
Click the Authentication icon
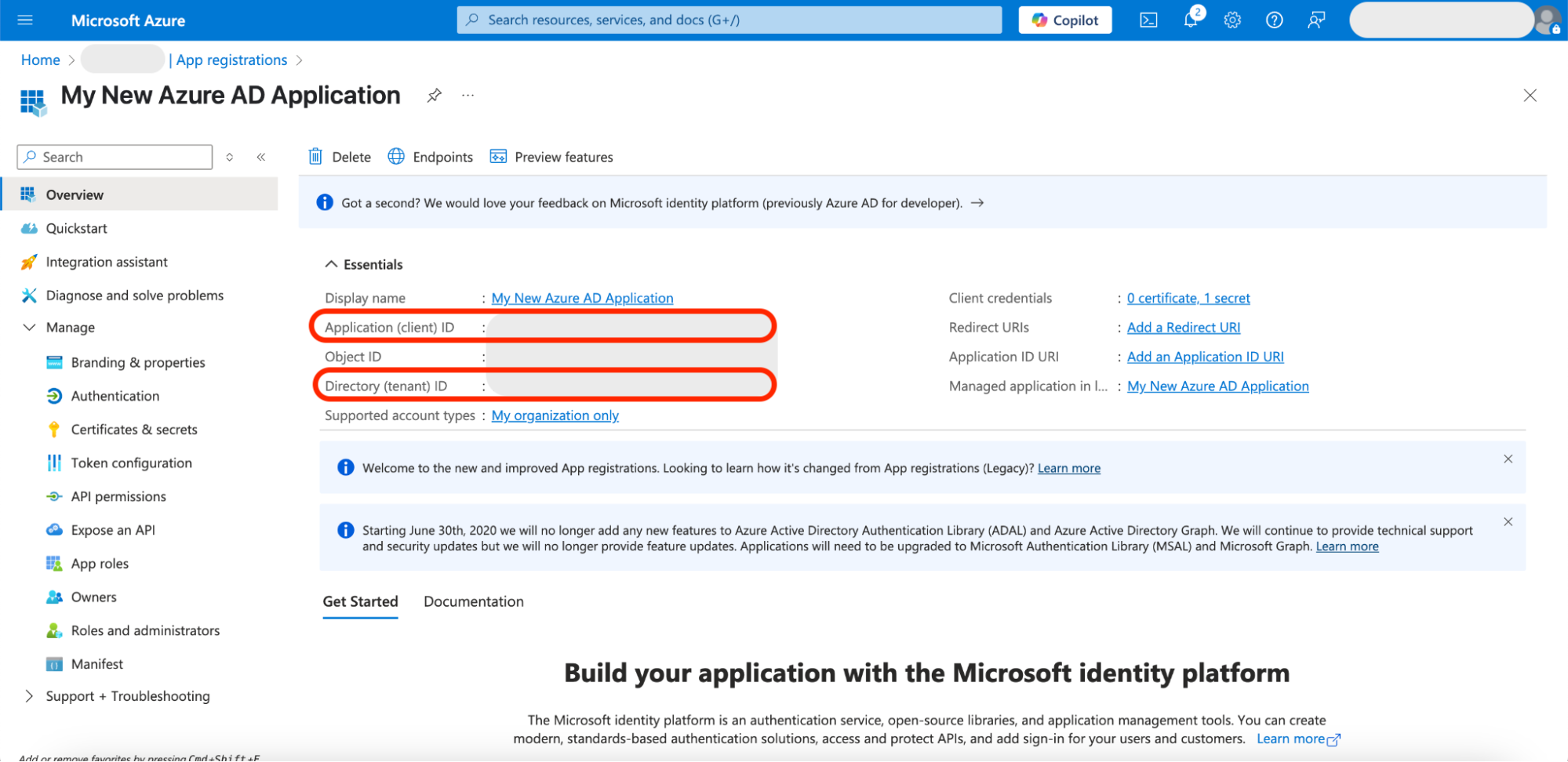[54, 396]
